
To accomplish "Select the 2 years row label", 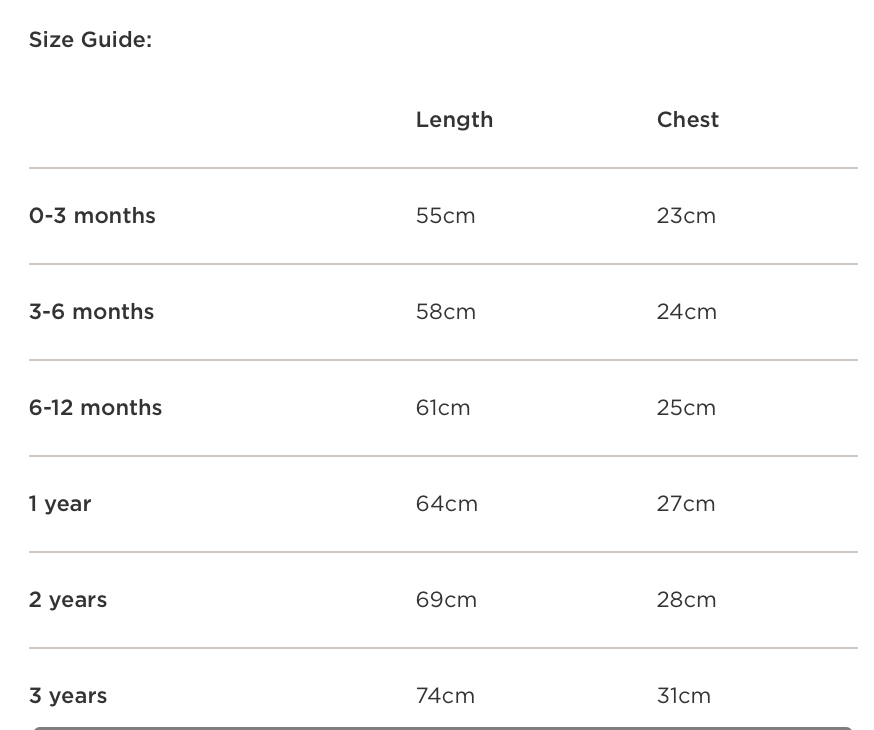I will [x=68, y=600].
